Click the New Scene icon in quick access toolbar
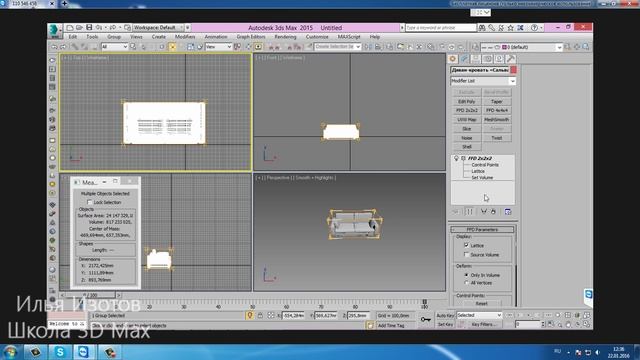Image resolution: width=640 pixels, height=360 pixels. tap(70, 28)
